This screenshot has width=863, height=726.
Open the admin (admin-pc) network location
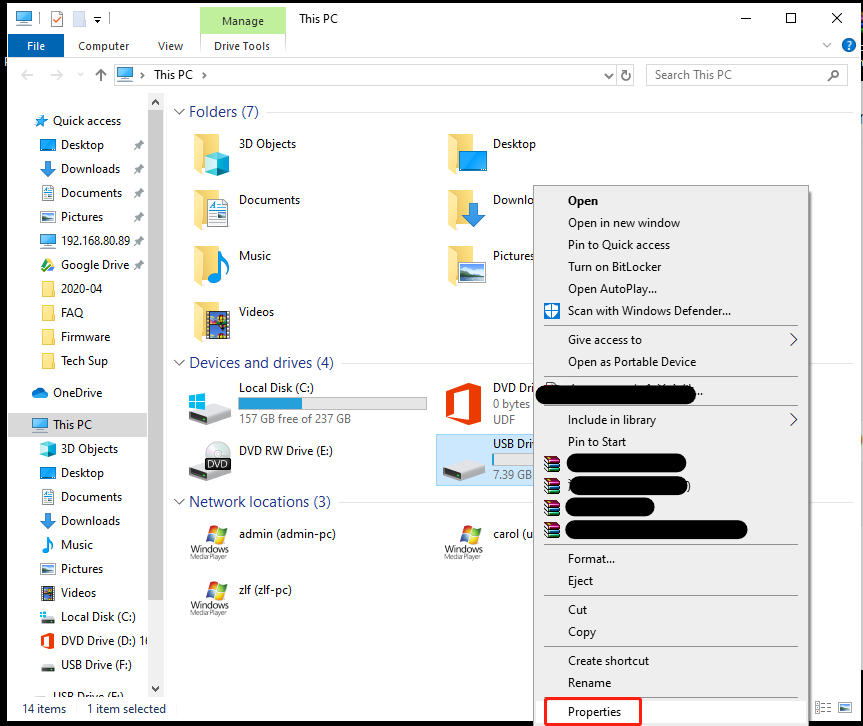click(209, 543)
